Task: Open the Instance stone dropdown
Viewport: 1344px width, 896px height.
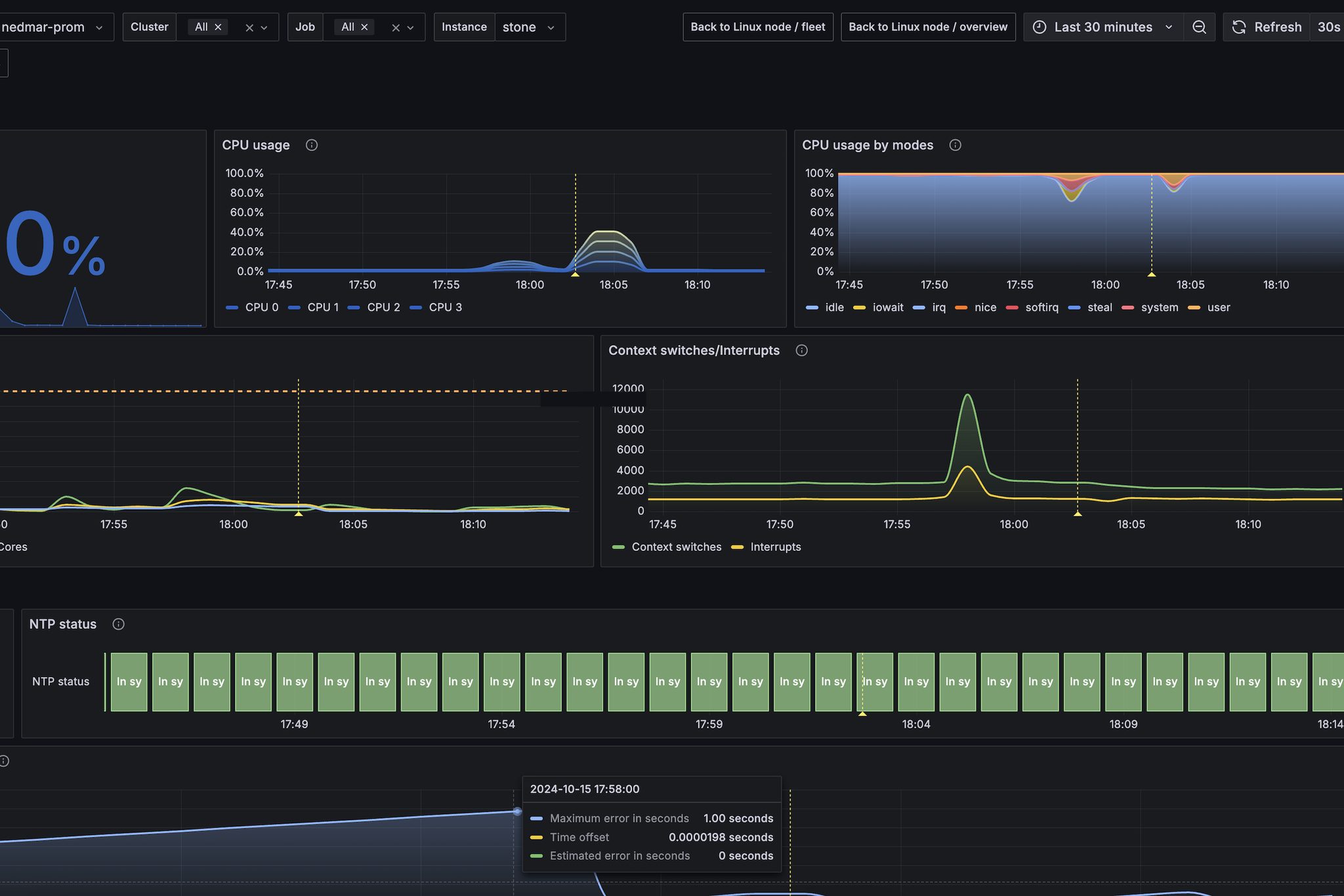Action: click(x=530, y=27)
